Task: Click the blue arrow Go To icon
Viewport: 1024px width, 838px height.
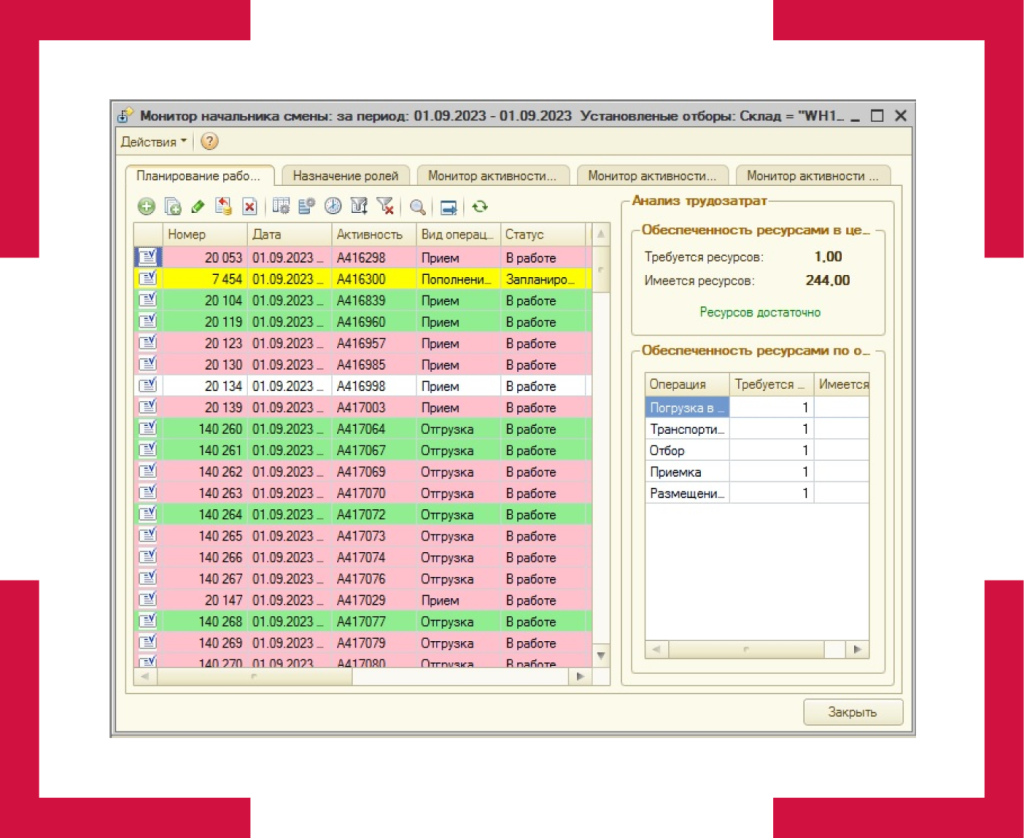Action: pos(449,207)
